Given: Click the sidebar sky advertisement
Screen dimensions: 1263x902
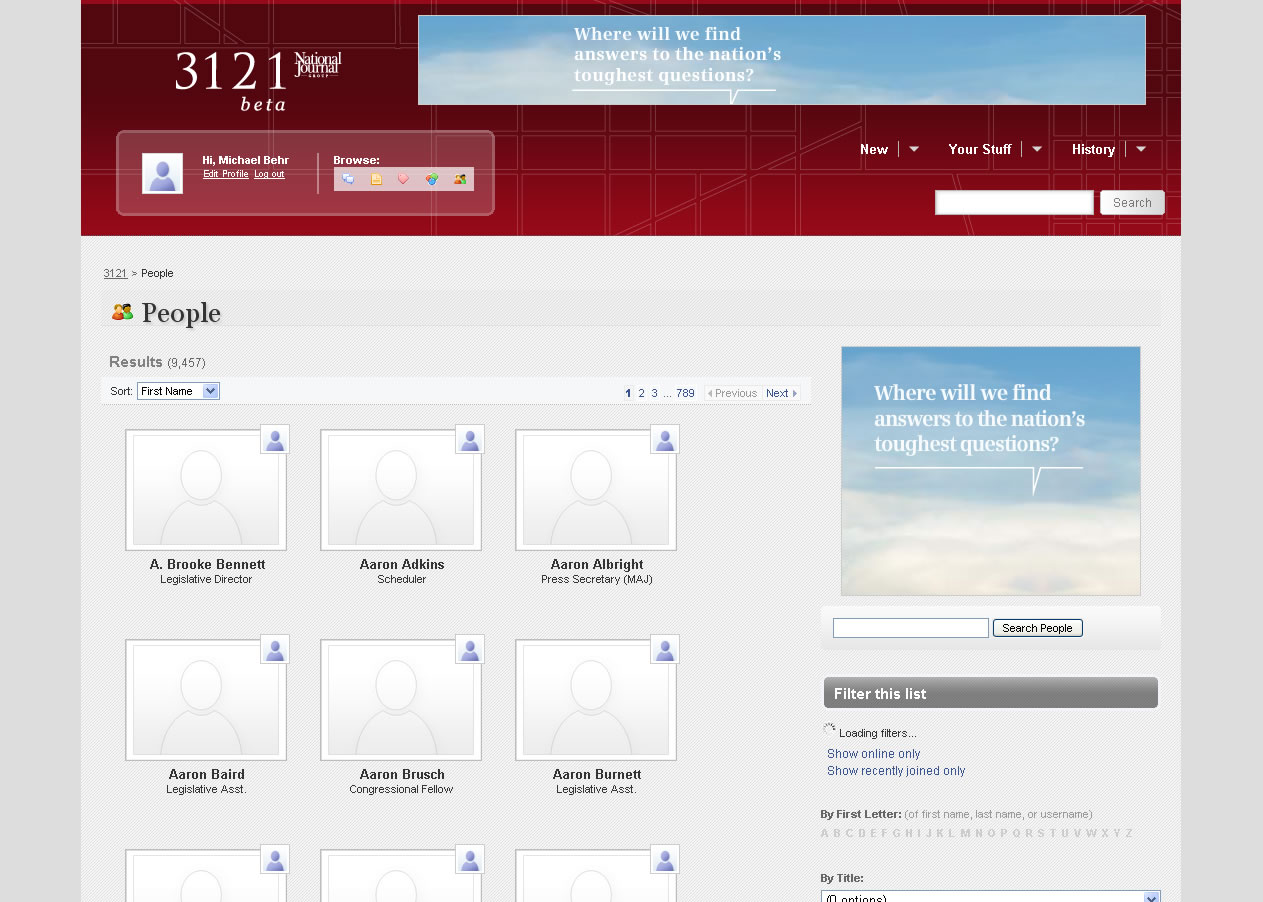Looking at the screenshot, I should tap(991, 471).
